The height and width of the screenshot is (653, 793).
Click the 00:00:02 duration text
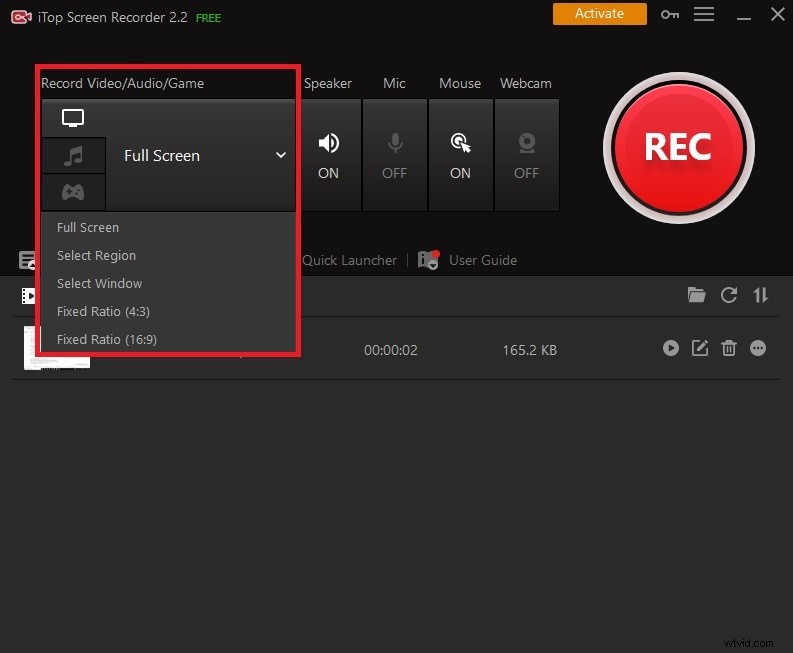(x=390, y=350)
